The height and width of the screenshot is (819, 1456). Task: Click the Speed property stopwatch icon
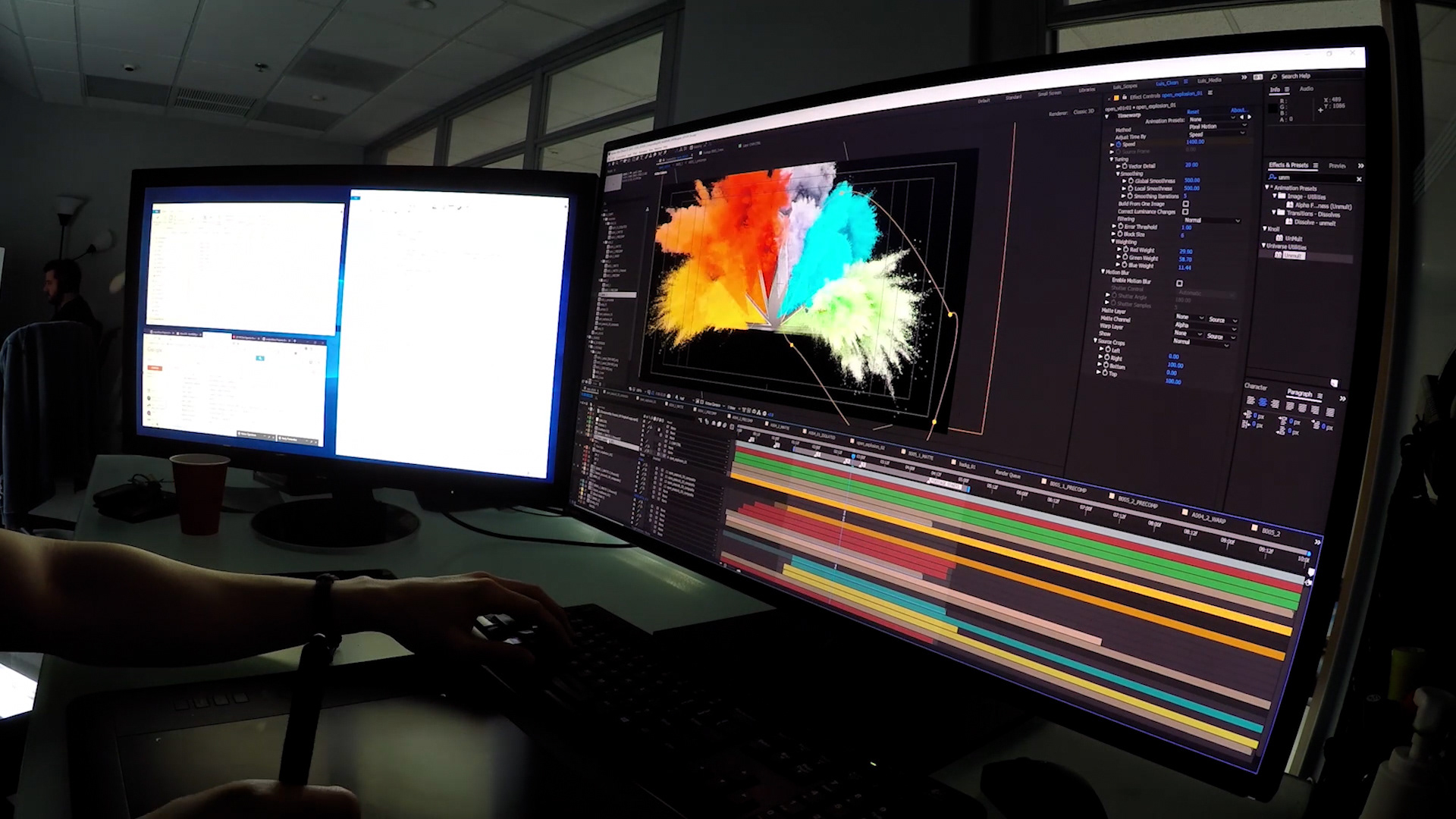point(1119,144)
